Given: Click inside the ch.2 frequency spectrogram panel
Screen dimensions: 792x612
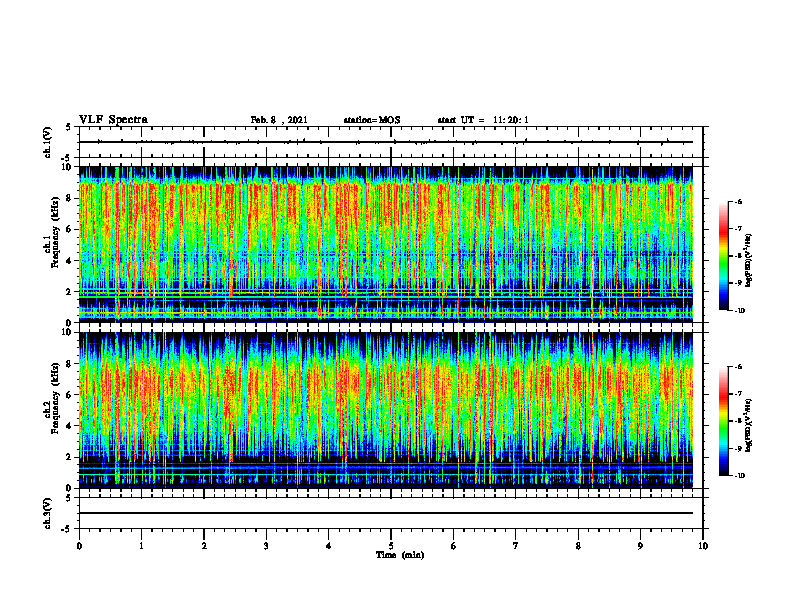Looking at the screenshot, I should [x=385, y=410].
